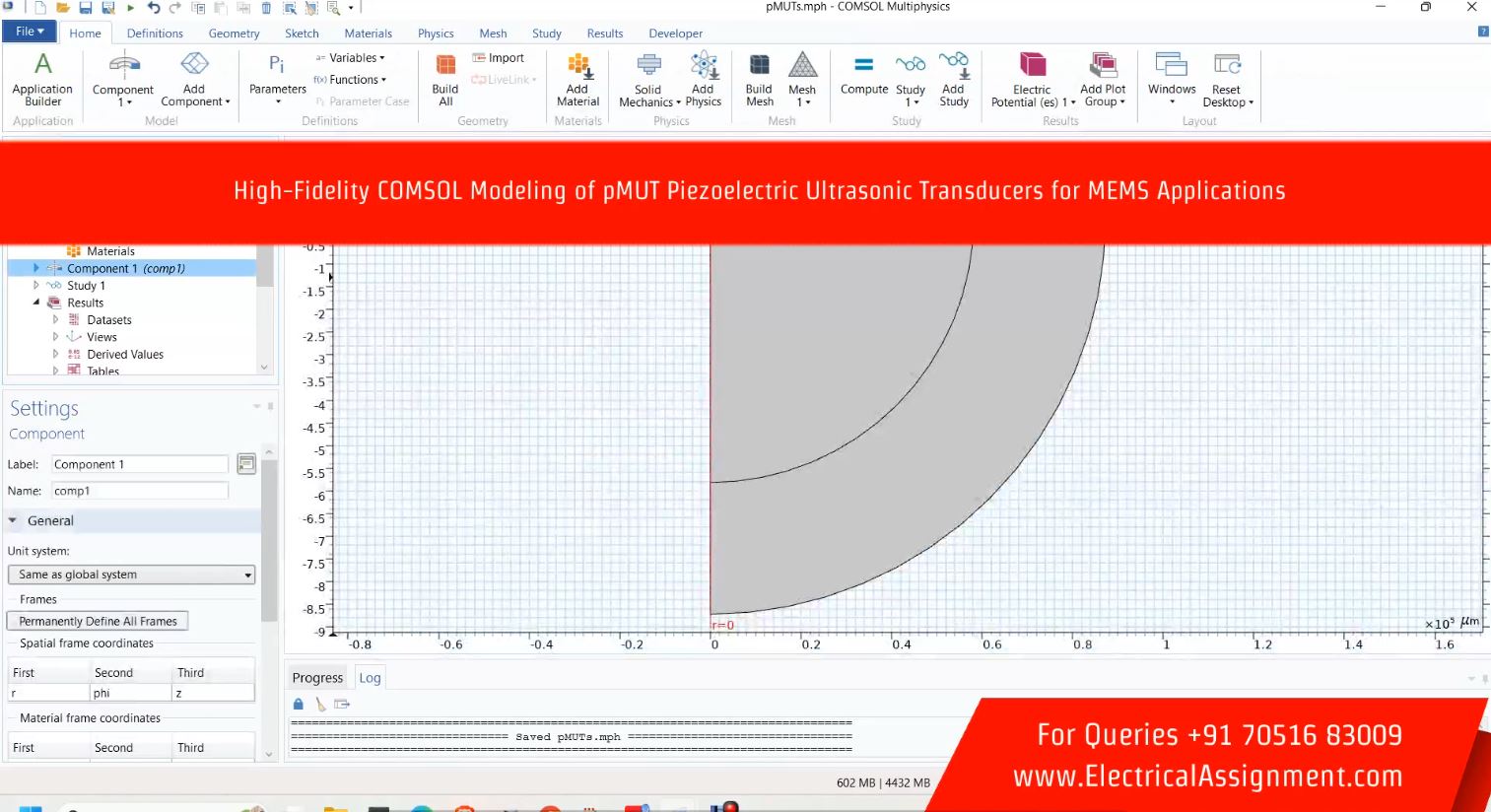Switch to the Log tab
This screenshot has height=812, width=1491.
click(x=370, y=678)
